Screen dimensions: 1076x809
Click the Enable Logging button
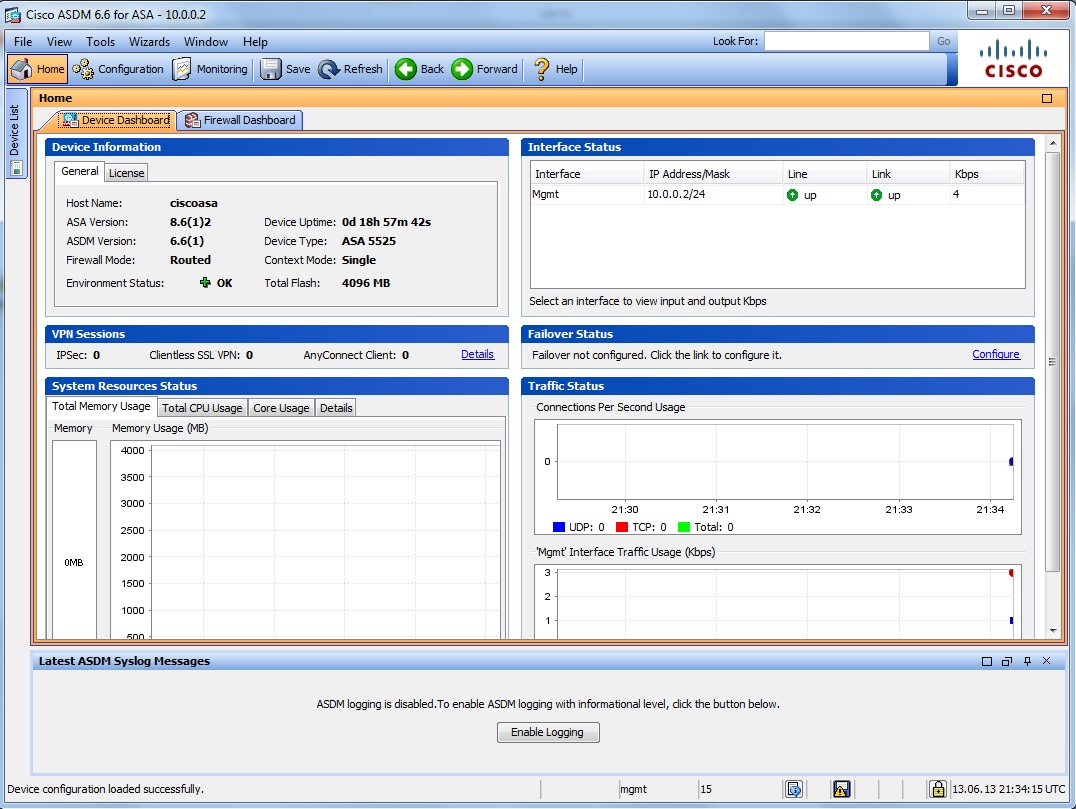point(548,732)
